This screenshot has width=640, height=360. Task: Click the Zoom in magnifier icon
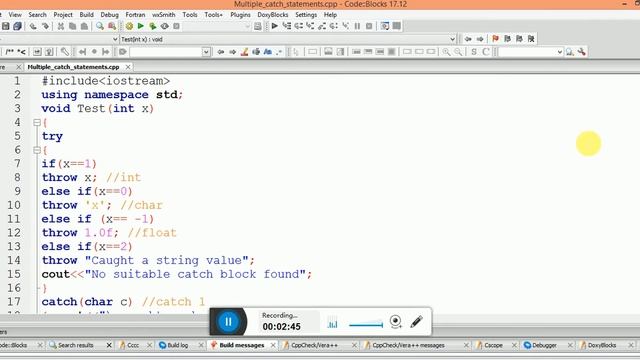446,52
